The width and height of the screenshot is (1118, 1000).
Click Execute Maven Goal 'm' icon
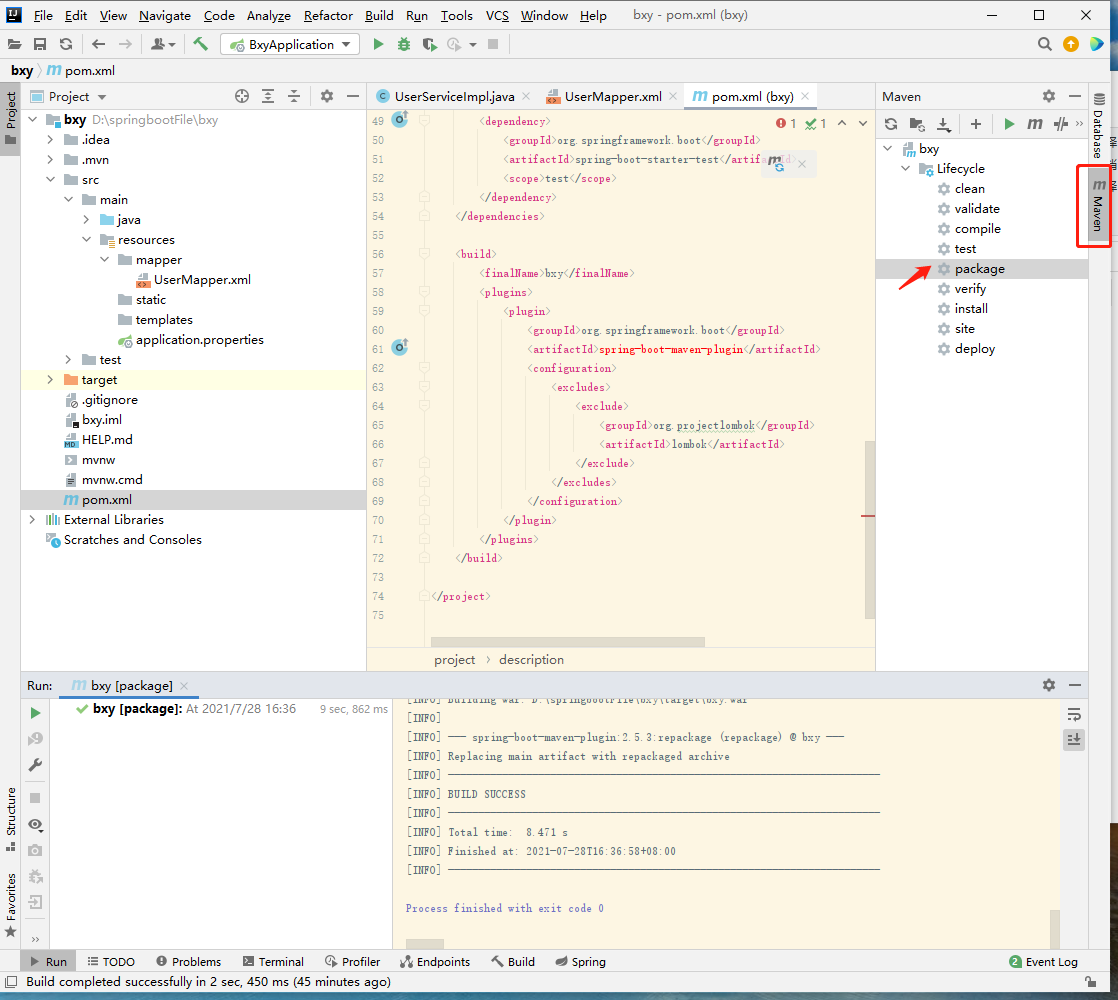coord(1035,124)
